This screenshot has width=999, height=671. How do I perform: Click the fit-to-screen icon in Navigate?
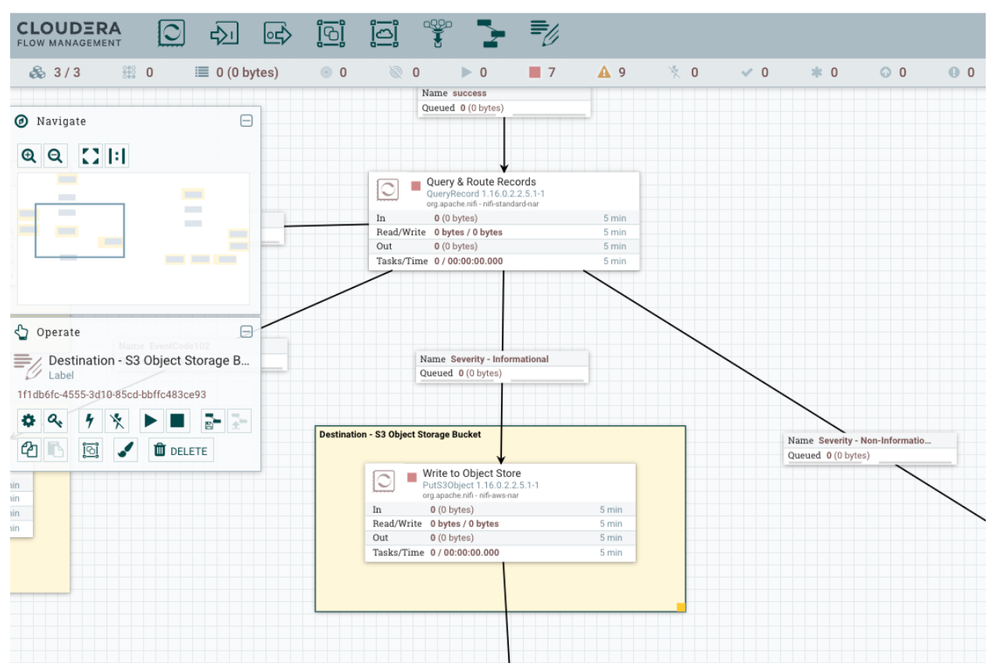(x=91, y=156)
